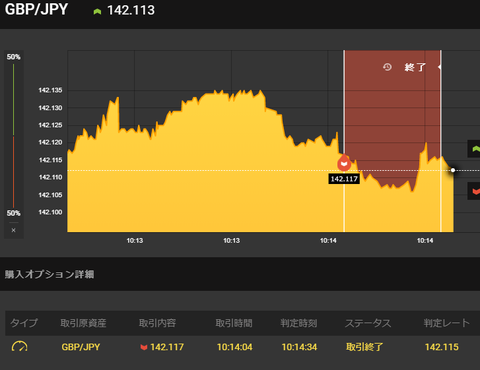The width and height of the screenshot is (480, 370).
Task: Click the 取引内容 column header
Action: (157, 323)
